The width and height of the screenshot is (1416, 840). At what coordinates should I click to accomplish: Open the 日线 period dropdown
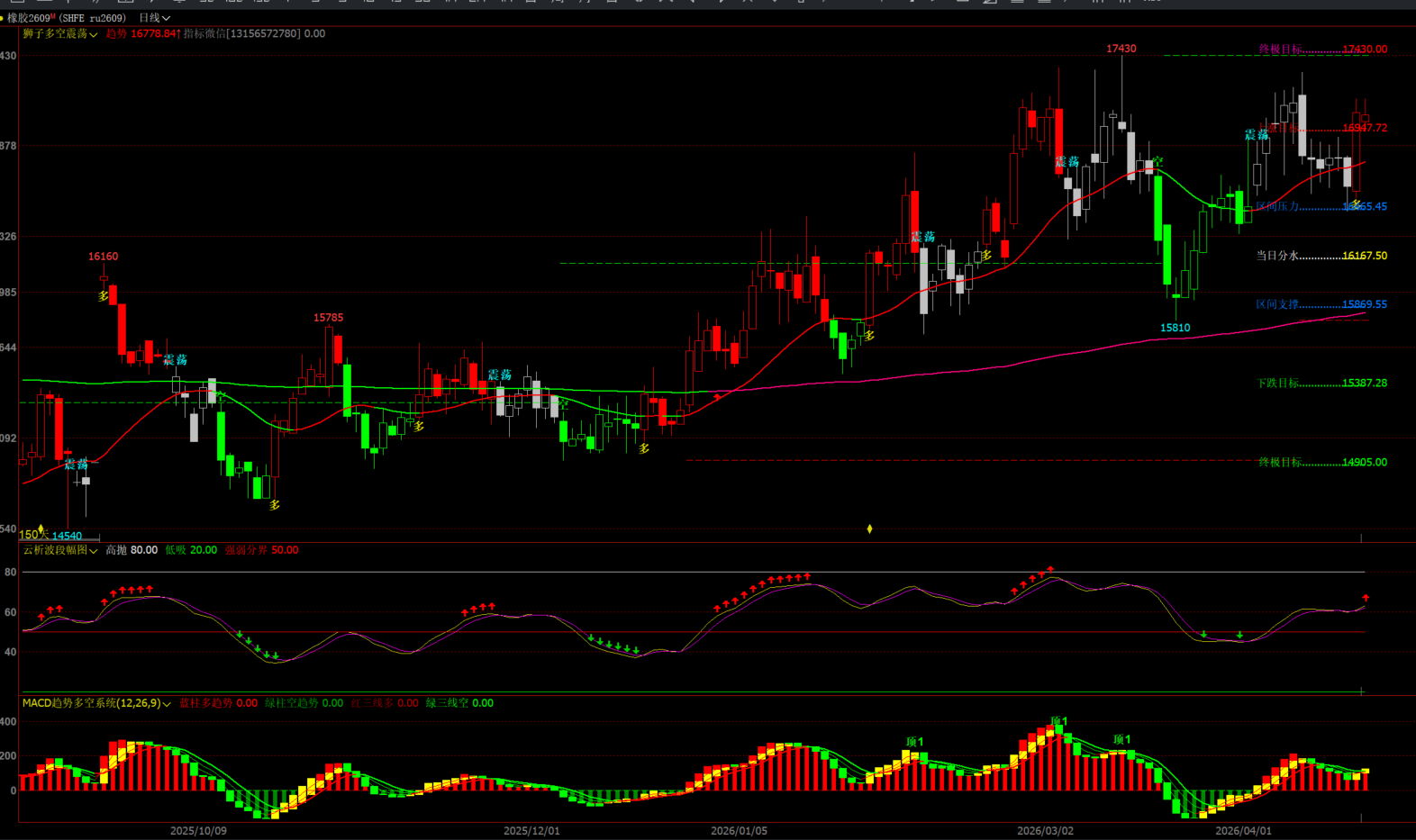154,18
